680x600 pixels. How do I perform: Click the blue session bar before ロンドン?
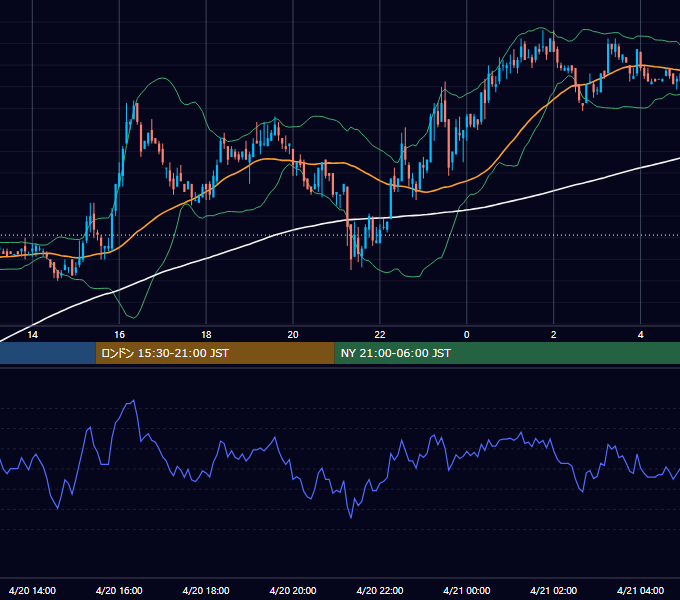pos(48,353)
